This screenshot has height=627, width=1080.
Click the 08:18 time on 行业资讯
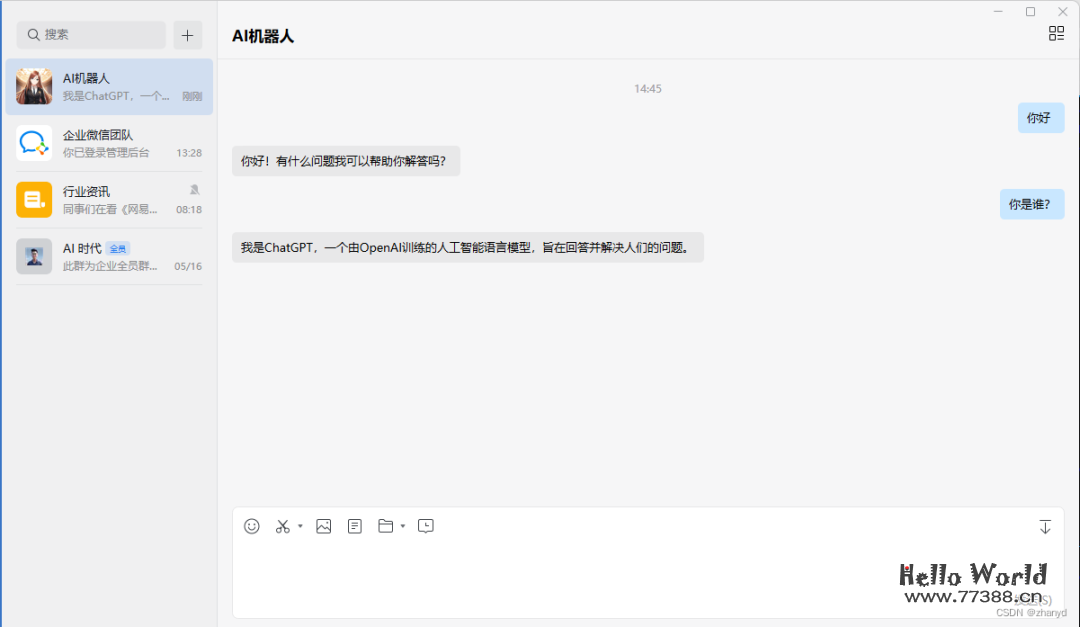pyautogui.click(x=189, y=209)
